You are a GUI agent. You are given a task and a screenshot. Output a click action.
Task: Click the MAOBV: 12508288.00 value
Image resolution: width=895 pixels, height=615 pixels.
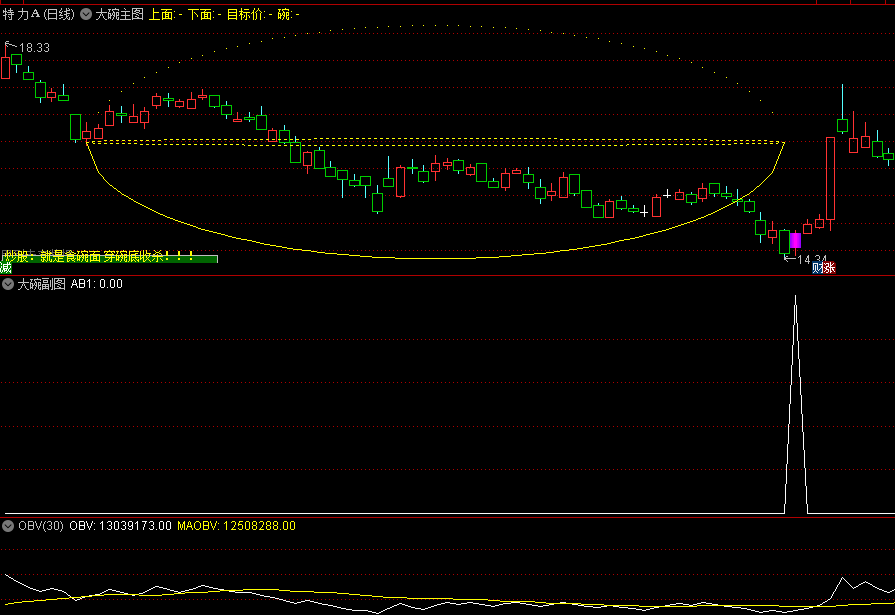(236, 526)
